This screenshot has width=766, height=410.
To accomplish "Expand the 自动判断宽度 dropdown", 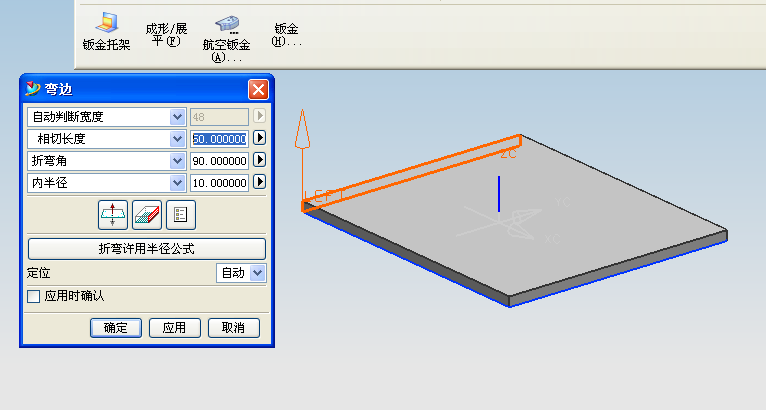I will [177, 117].
